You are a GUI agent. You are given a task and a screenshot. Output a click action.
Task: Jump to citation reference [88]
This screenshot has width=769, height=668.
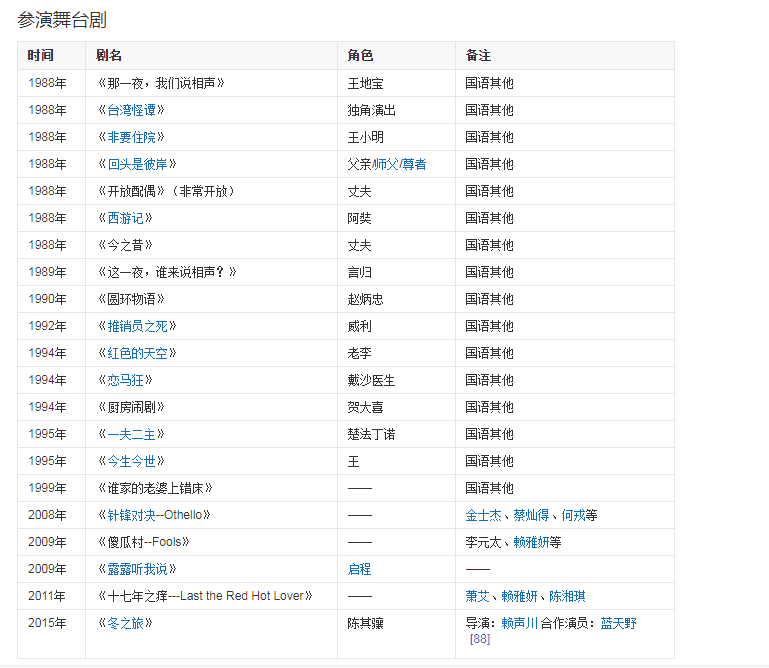[x=479, y=639]
